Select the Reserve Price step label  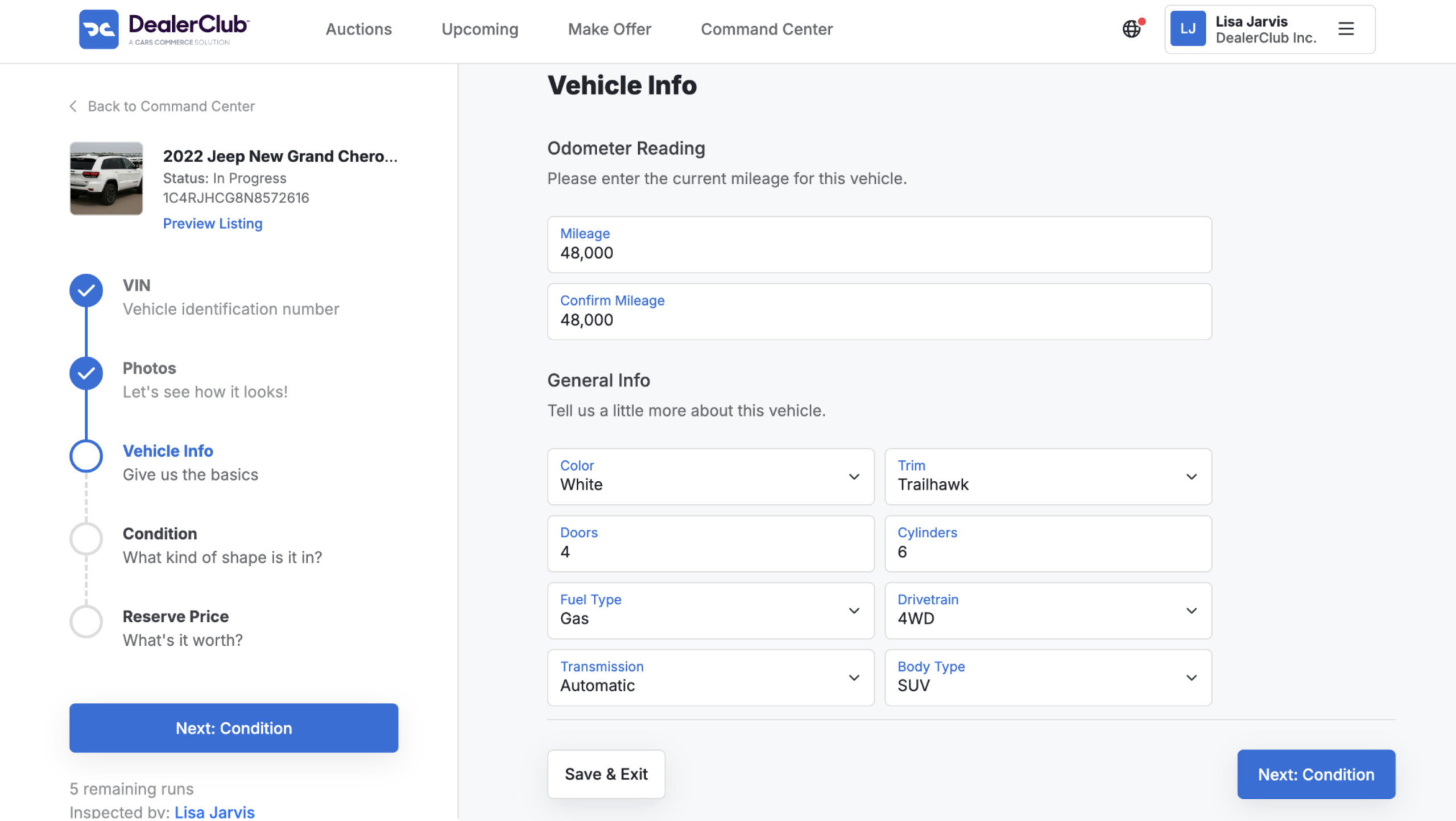175,616
